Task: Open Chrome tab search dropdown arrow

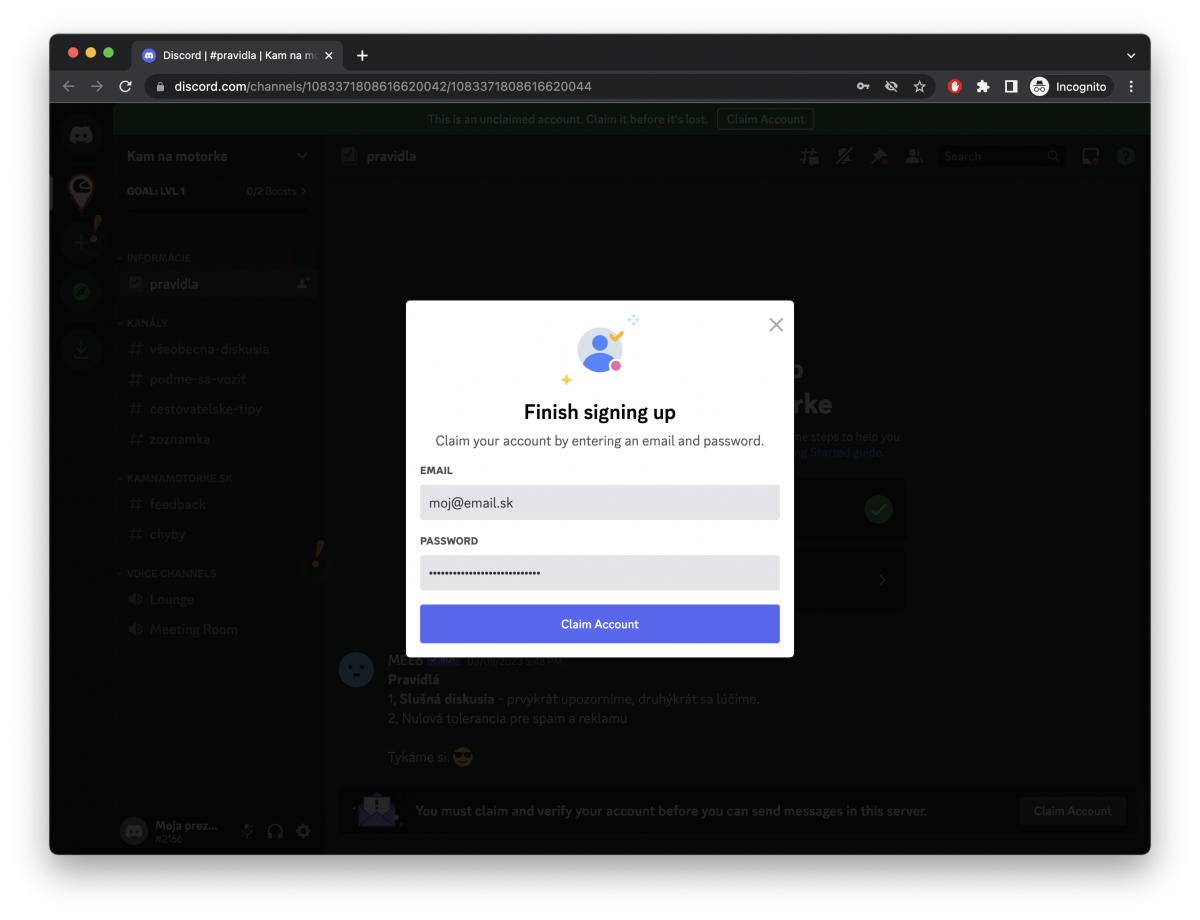Action: pos(1131,56)
